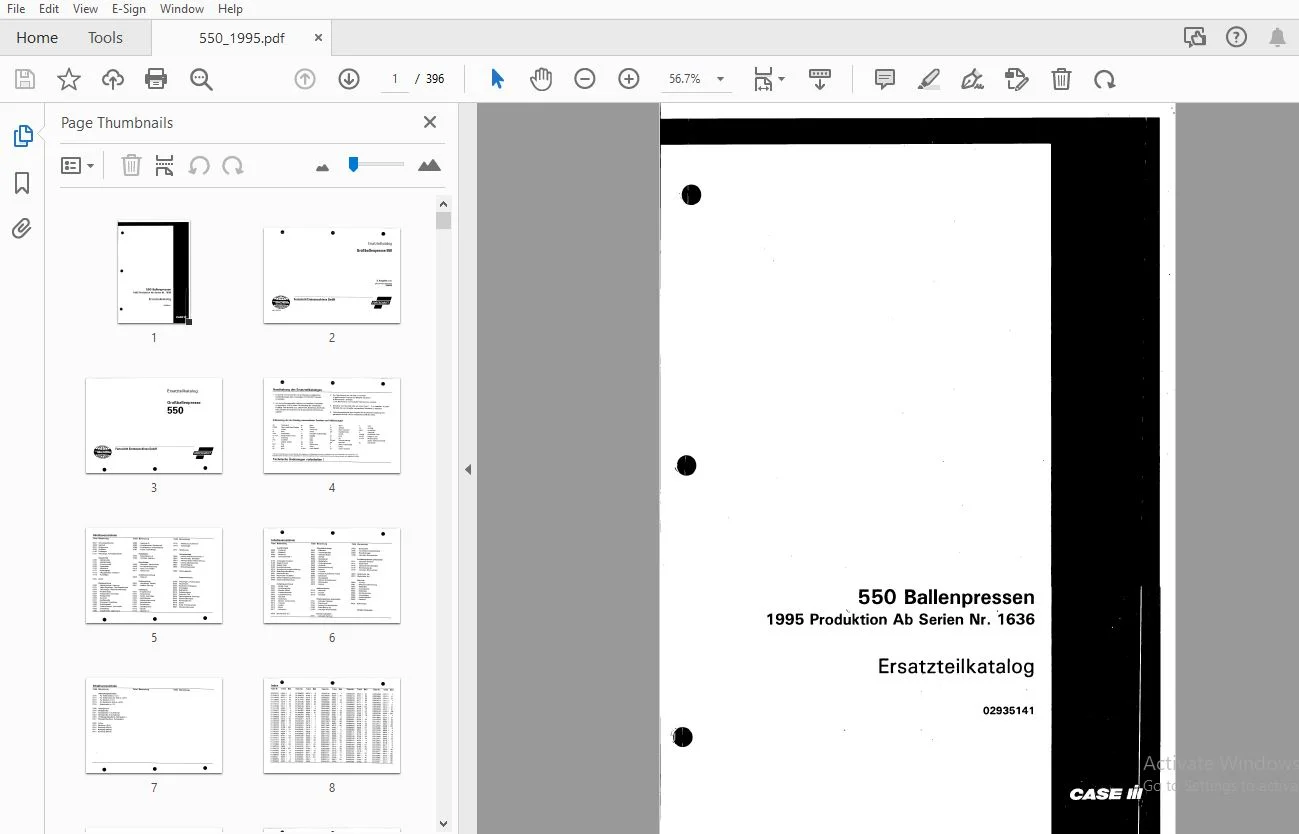1299x834 pixels.
Task: Open the View menu
Action: click(x=86, y=9)
